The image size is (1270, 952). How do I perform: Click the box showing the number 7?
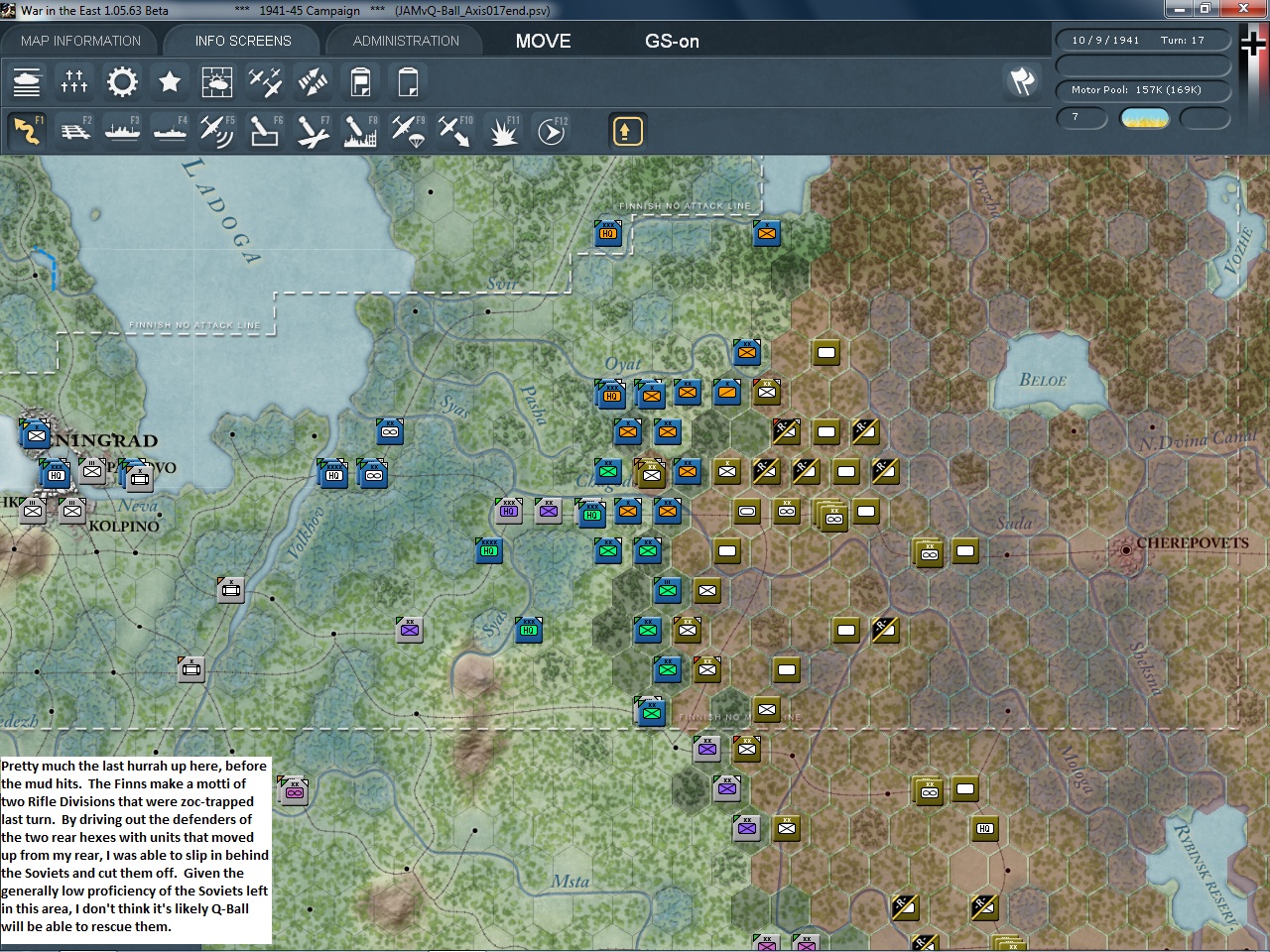tap(1083, 117)
